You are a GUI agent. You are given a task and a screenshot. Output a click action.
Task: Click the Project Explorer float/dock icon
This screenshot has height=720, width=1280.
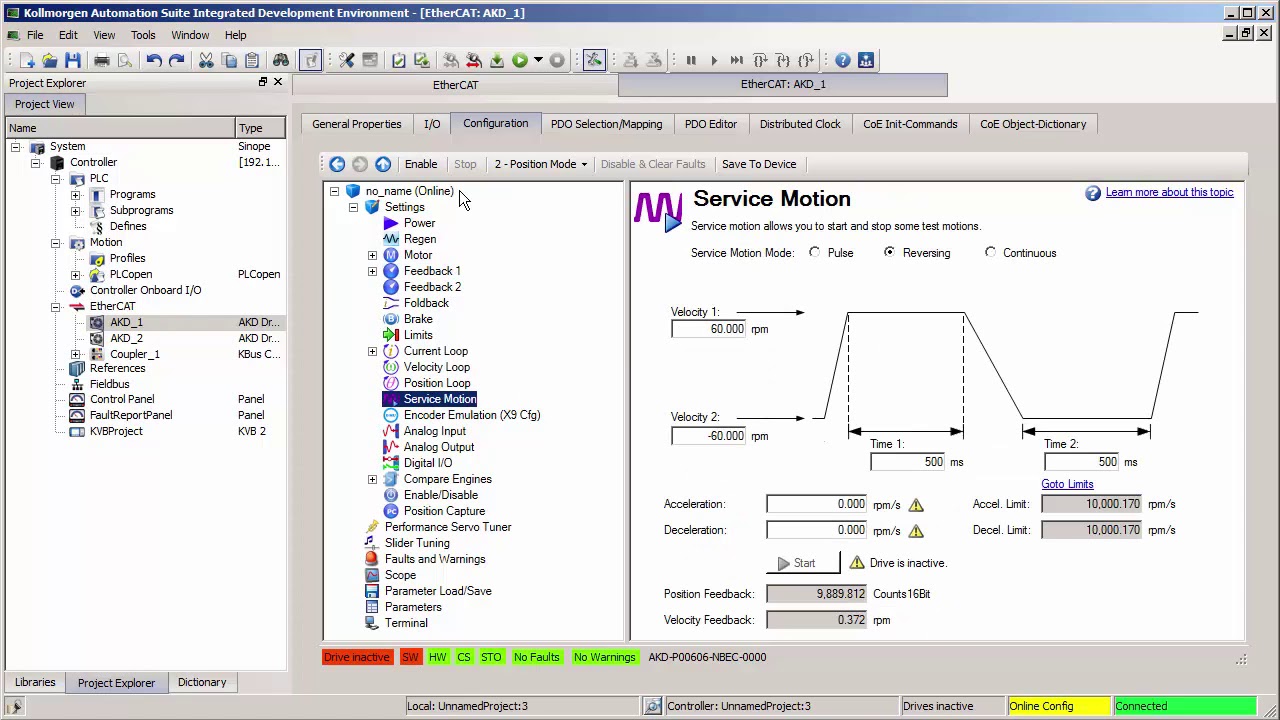(x=263, y=82)
